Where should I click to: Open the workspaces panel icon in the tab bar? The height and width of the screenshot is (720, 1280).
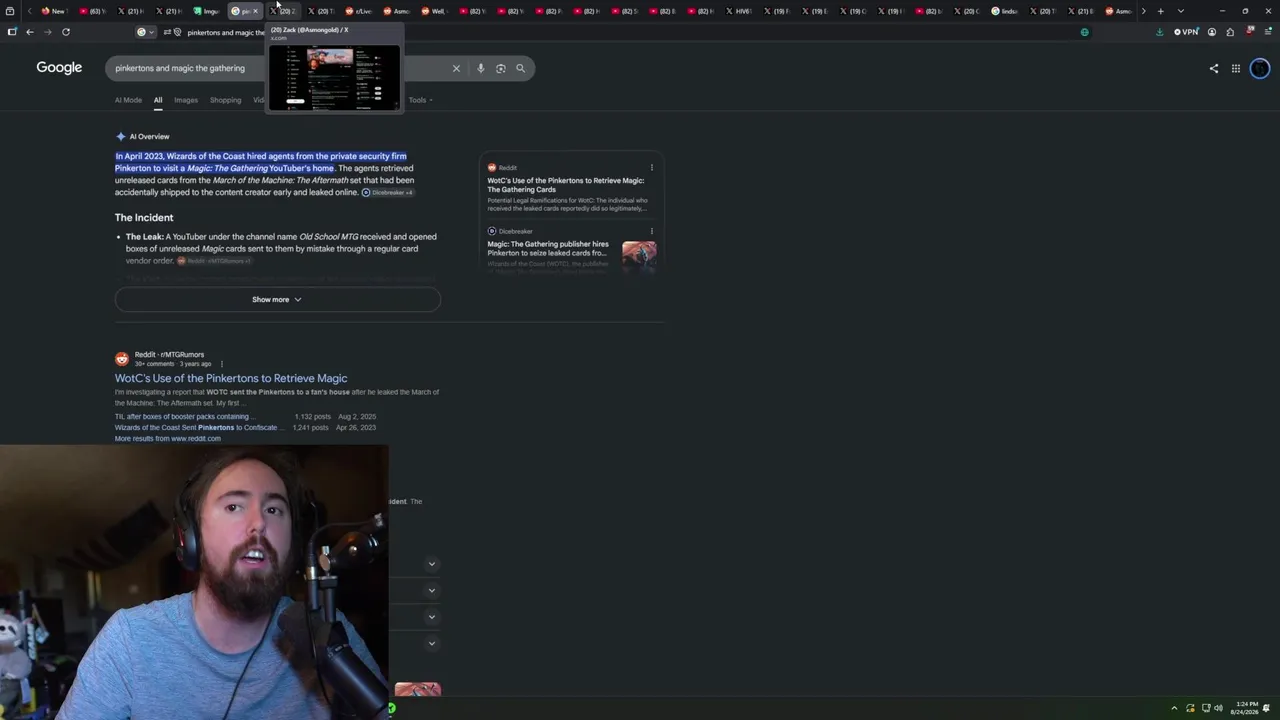coord(10,11)
